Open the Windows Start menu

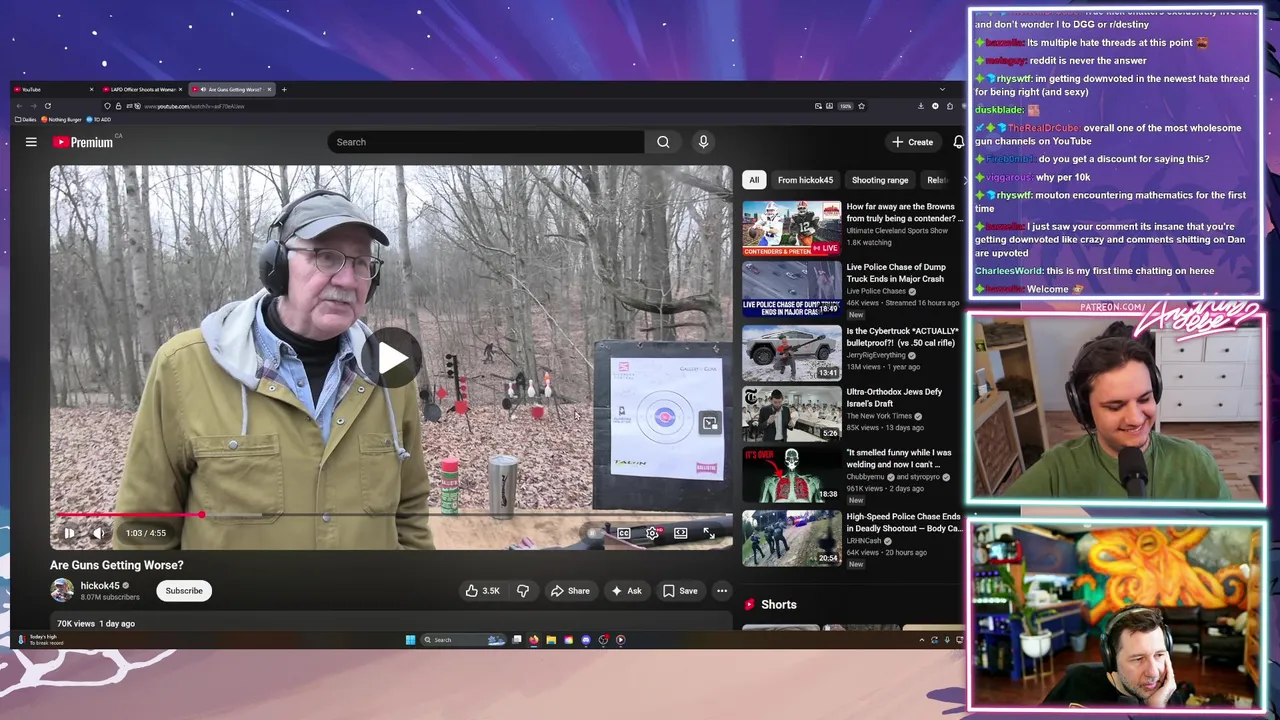click(x=410, y=640)
